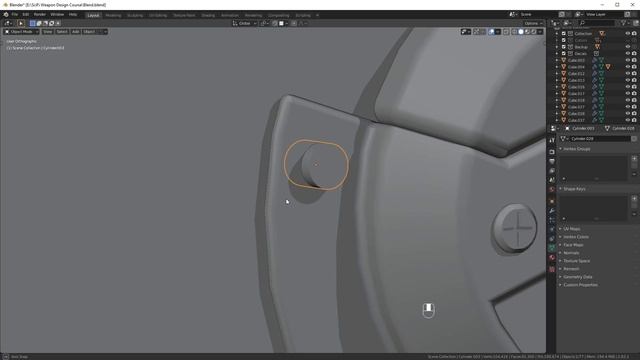Screen dimensions: 640x360
Task: Open the green Object Data mesh tab
Action: (x=552, y=248)
